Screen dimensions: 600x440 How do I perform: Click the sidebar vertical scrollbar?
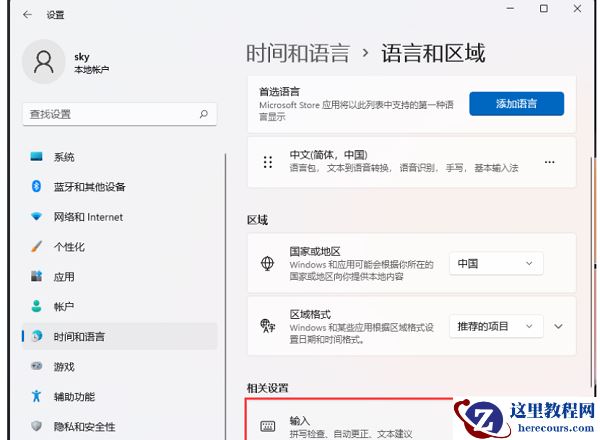point(225,297)
